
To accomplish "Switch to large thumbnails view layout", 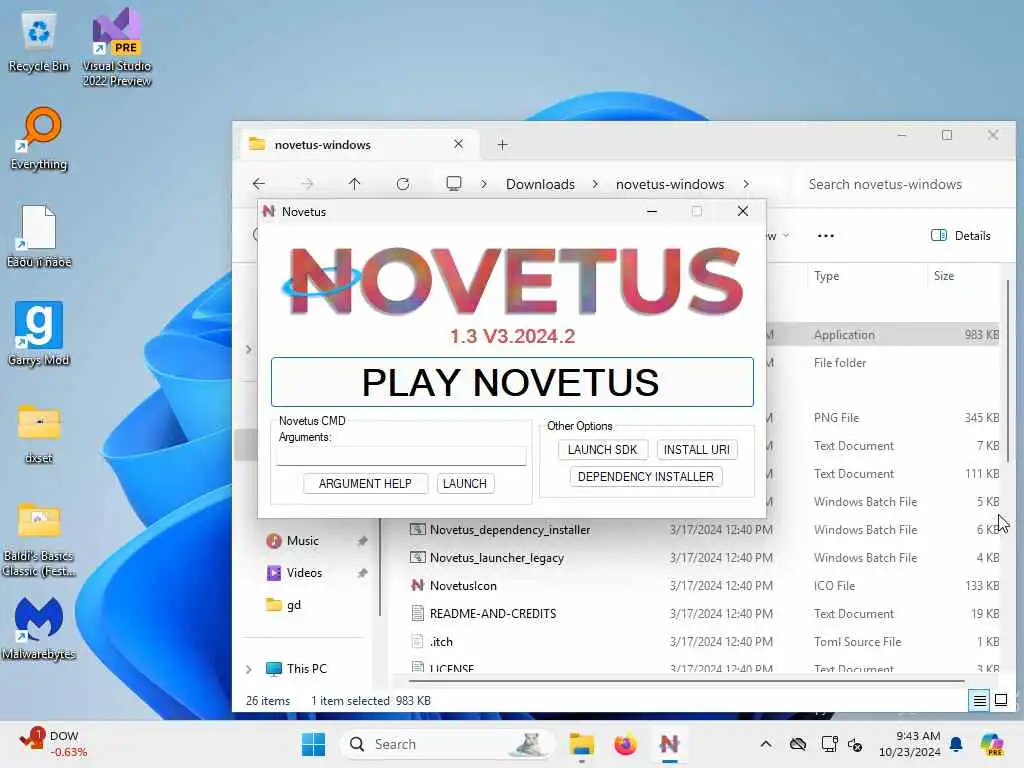I will [x=1000, y=701].
